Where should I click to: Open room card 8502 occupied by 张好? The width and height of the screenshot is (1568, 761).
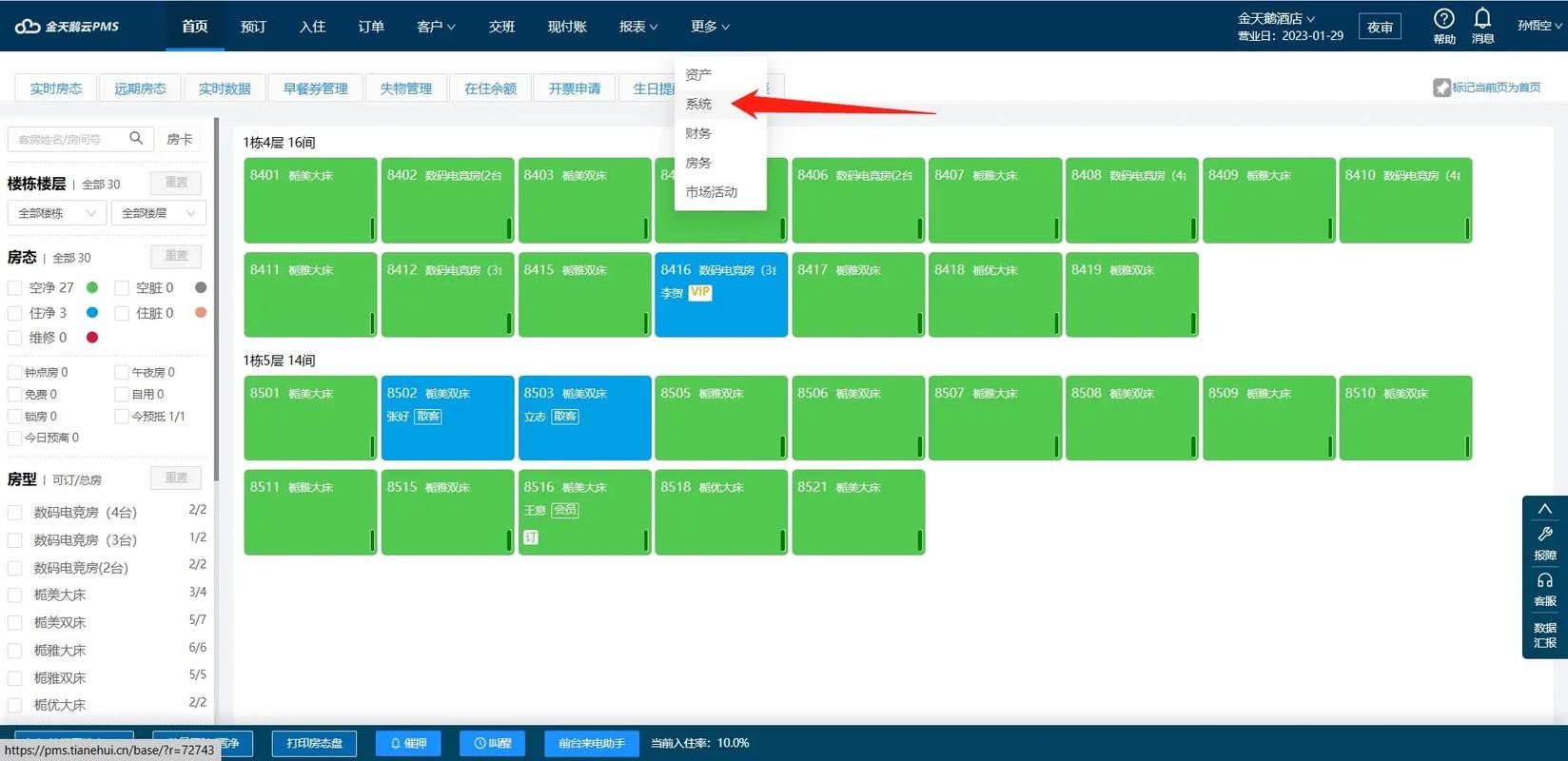(x=447, y=418)
